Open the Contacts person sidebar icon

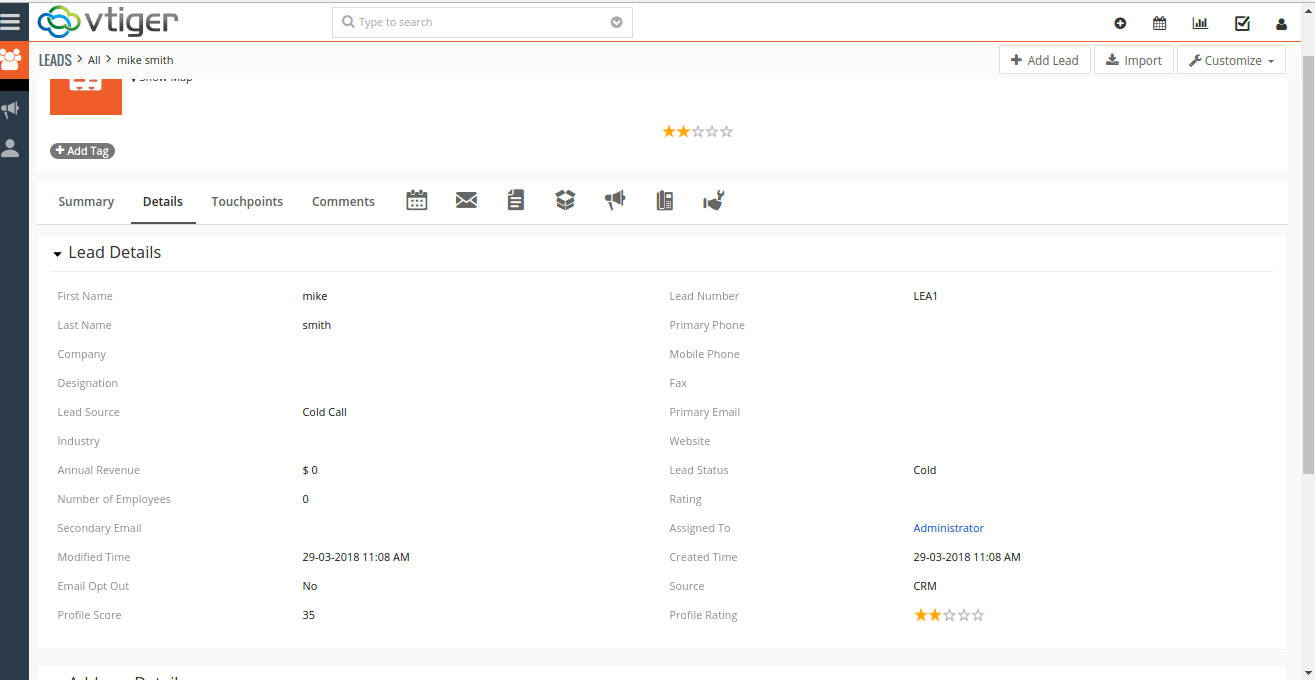11,148
